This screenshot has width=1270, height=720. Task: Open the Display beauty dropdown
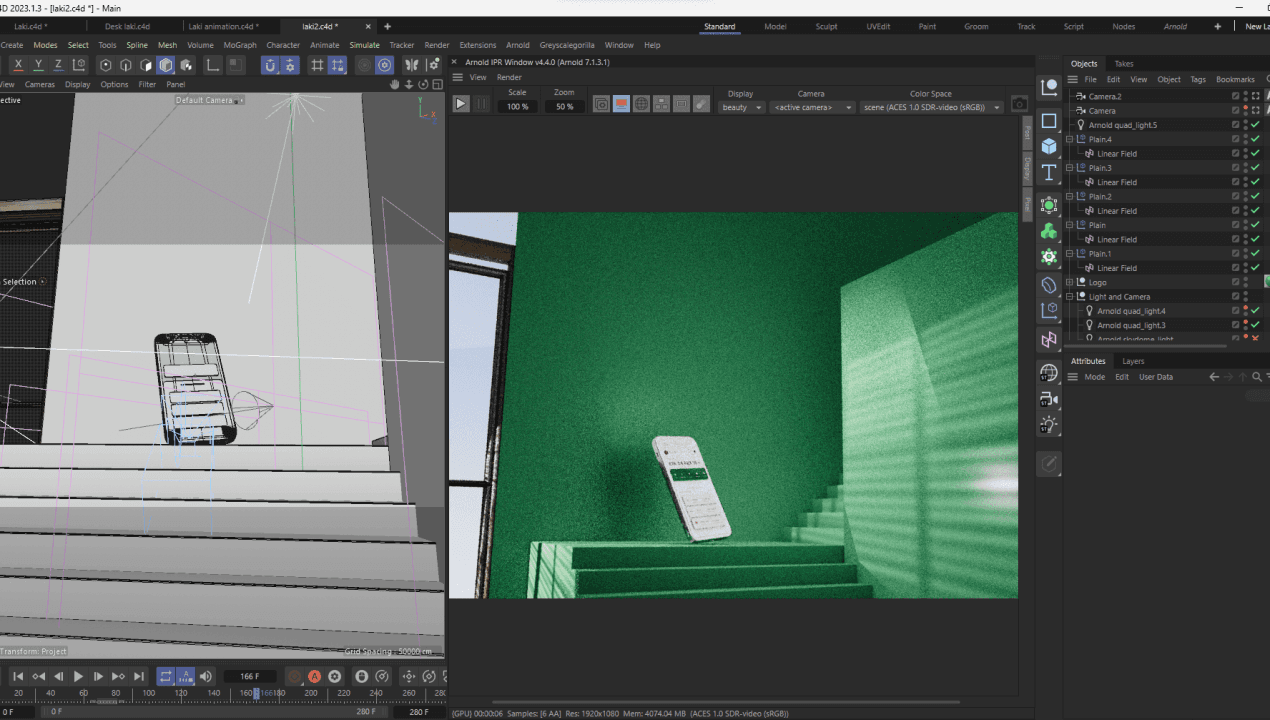[x=741, y=107]
